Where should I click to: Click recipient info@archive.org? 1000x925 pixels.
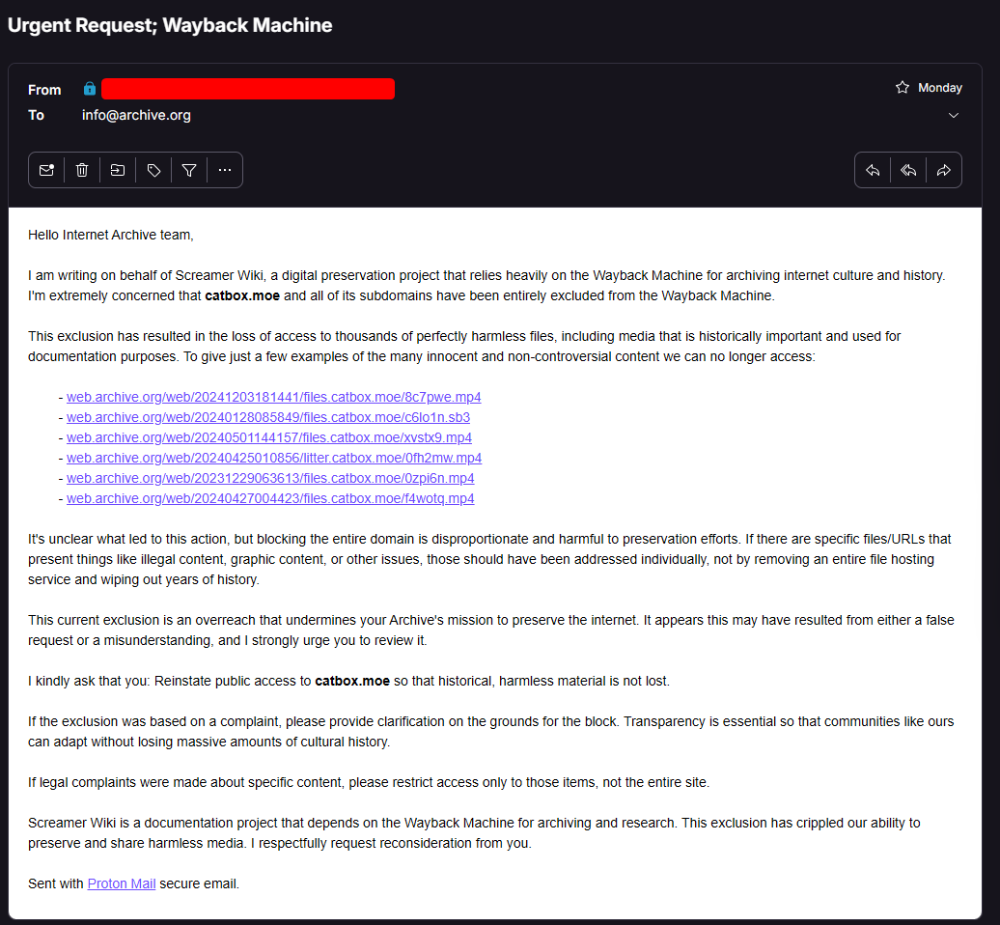(136, 115)
